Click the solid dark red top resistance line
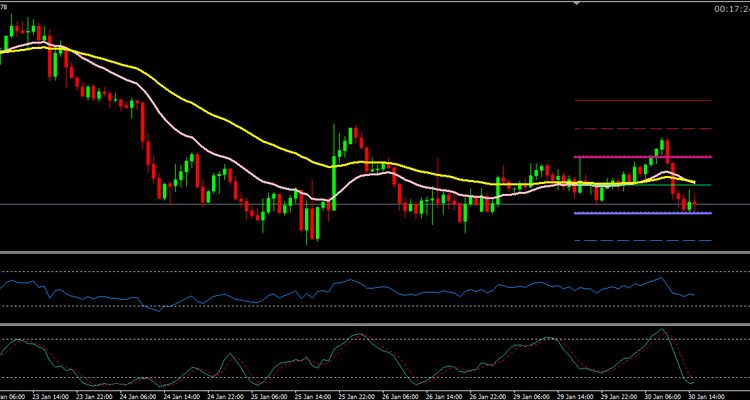This screenshot has height=400, width=750. (642, 101)
